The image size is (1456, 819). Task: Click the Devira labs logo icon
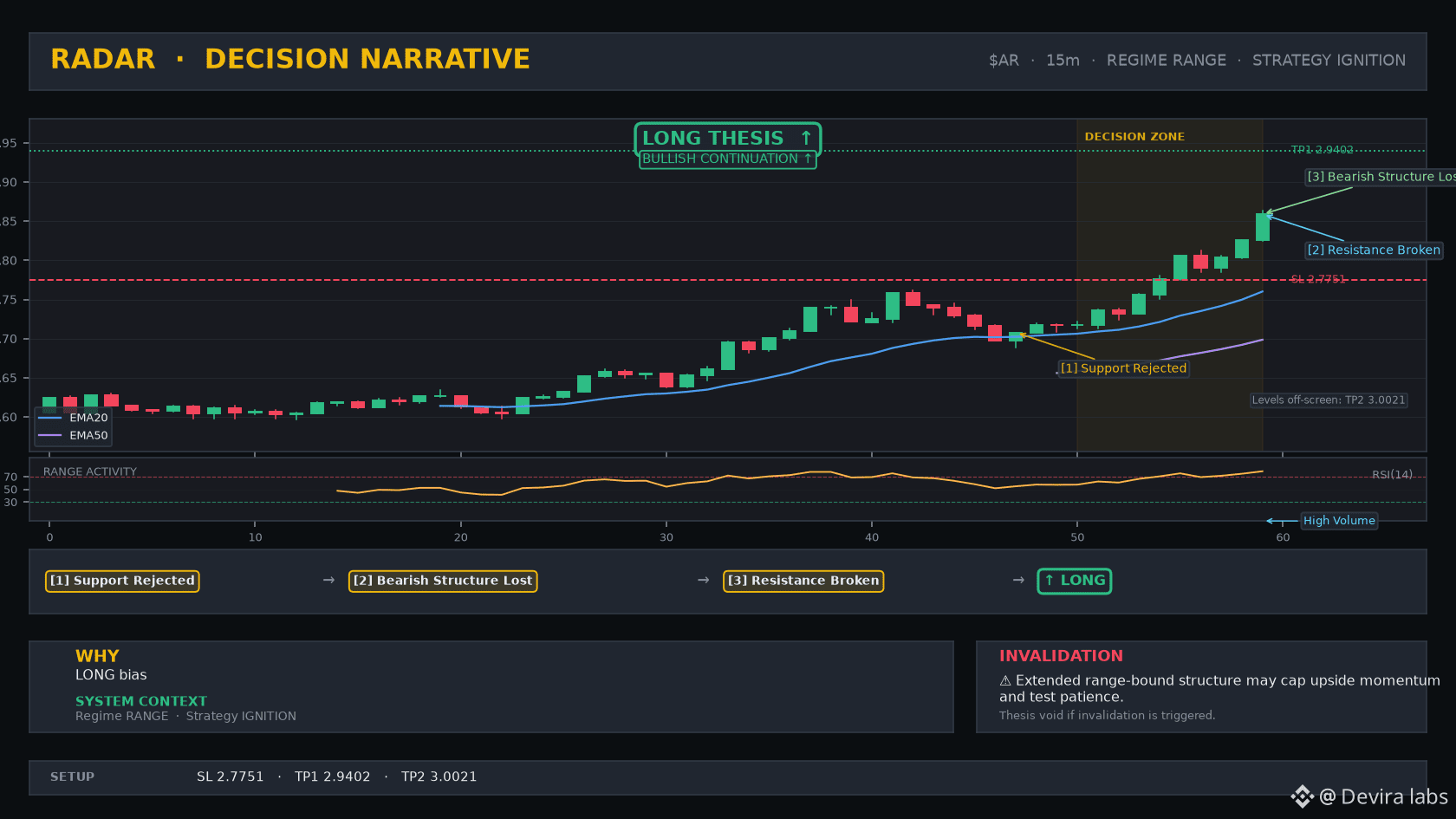[x=1302, y=796]
